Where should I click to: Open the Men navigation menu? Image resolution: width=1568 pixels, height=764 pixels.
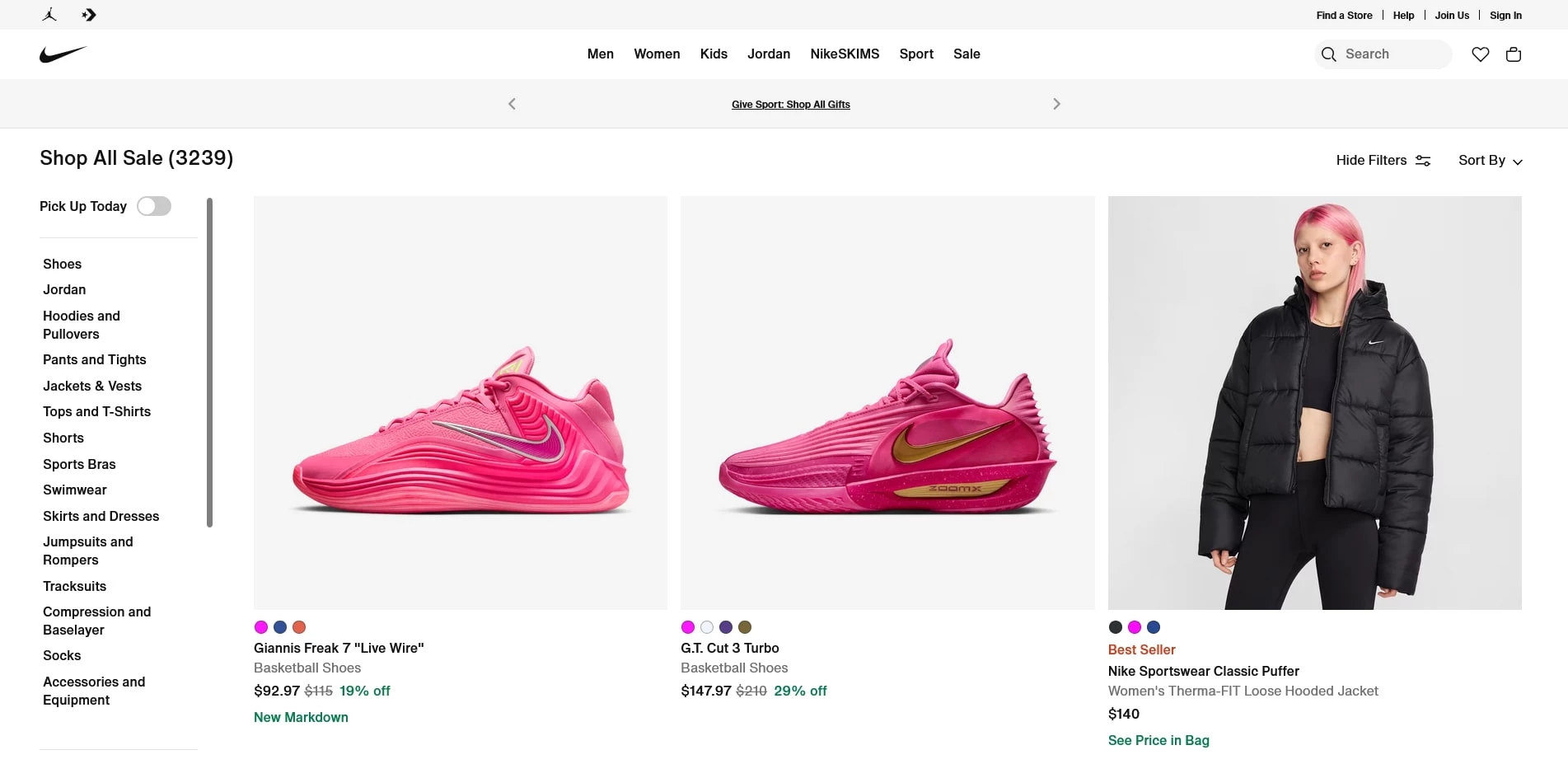[600, 54]
